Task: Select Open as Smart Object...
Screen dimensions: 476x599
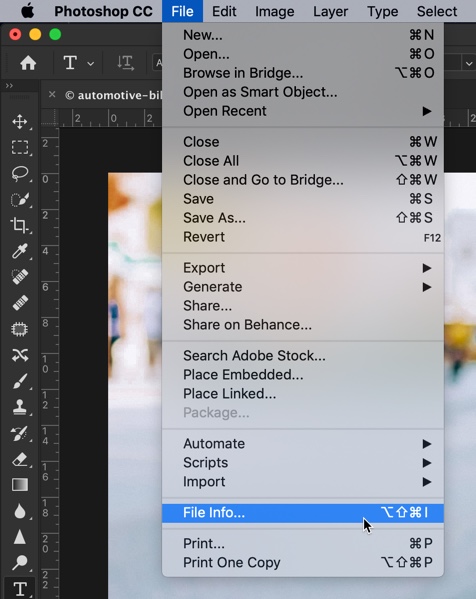Action: (303, 92)
